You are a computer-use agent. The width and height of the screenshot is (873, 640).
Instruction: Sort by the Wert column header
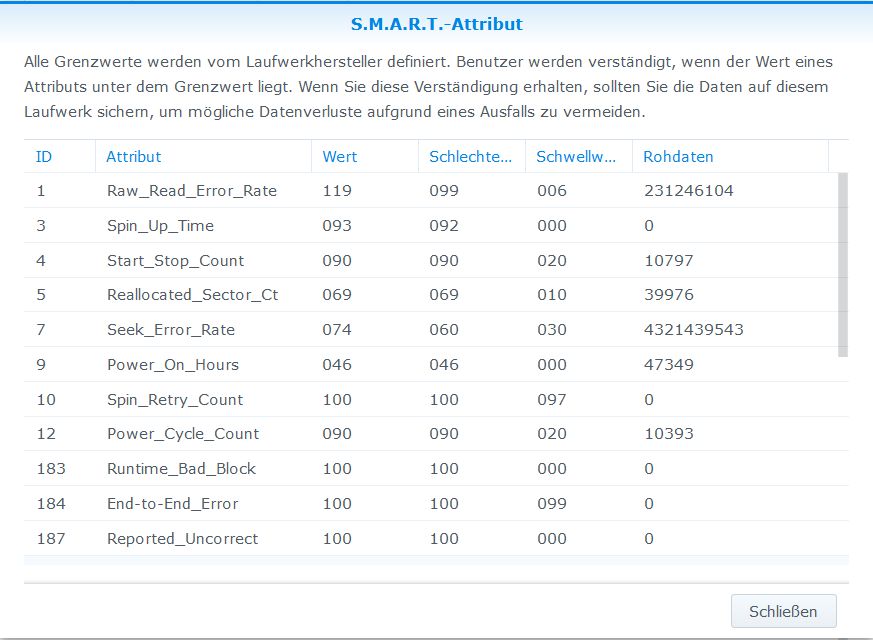coord(365,156)
